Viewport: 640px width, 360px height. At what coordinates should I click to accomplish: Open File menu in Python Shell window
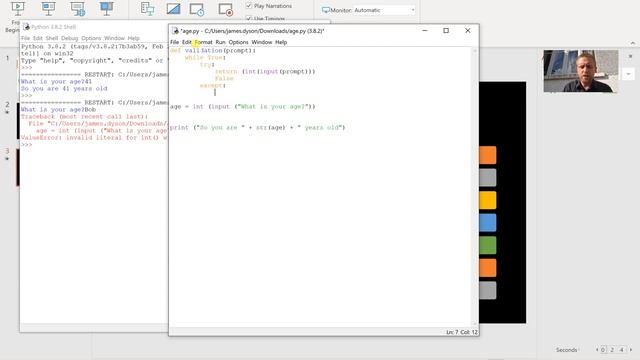click(25, 38)
